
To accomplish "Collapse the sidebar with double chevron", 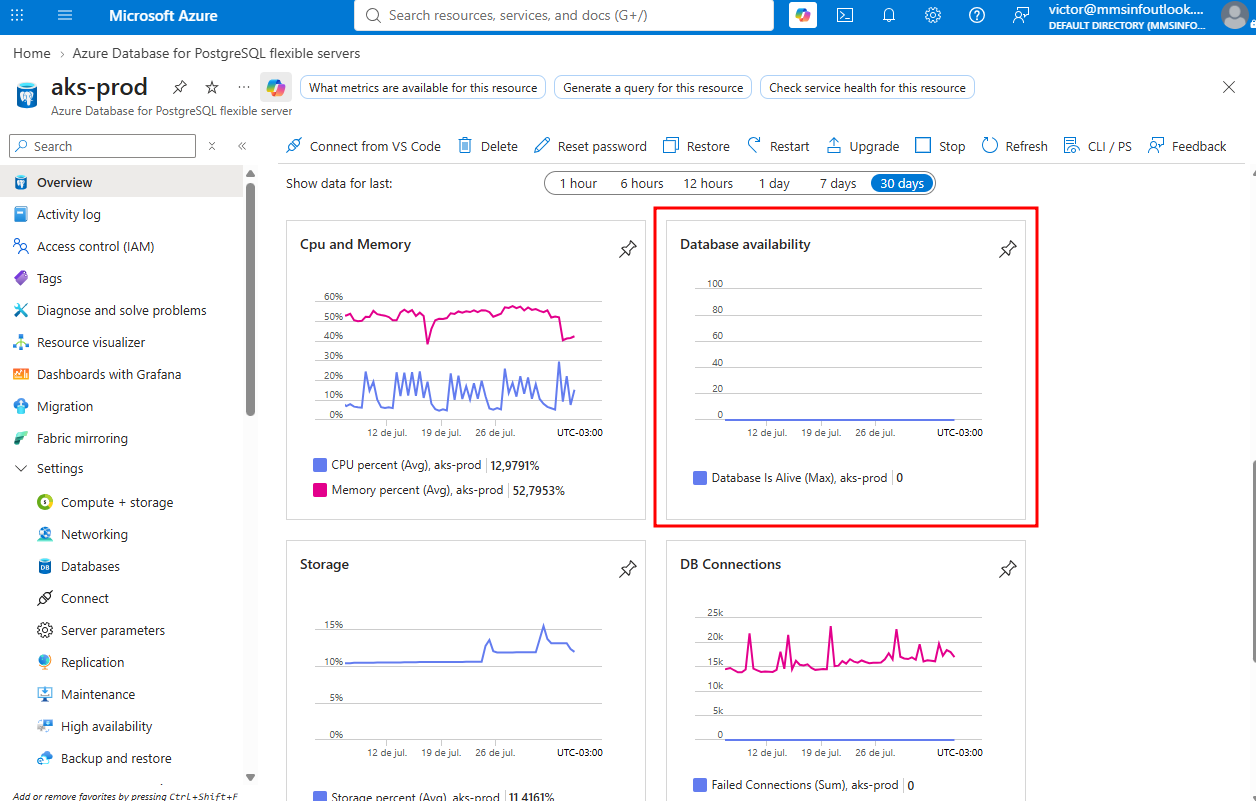I will [x=242, y=146].
